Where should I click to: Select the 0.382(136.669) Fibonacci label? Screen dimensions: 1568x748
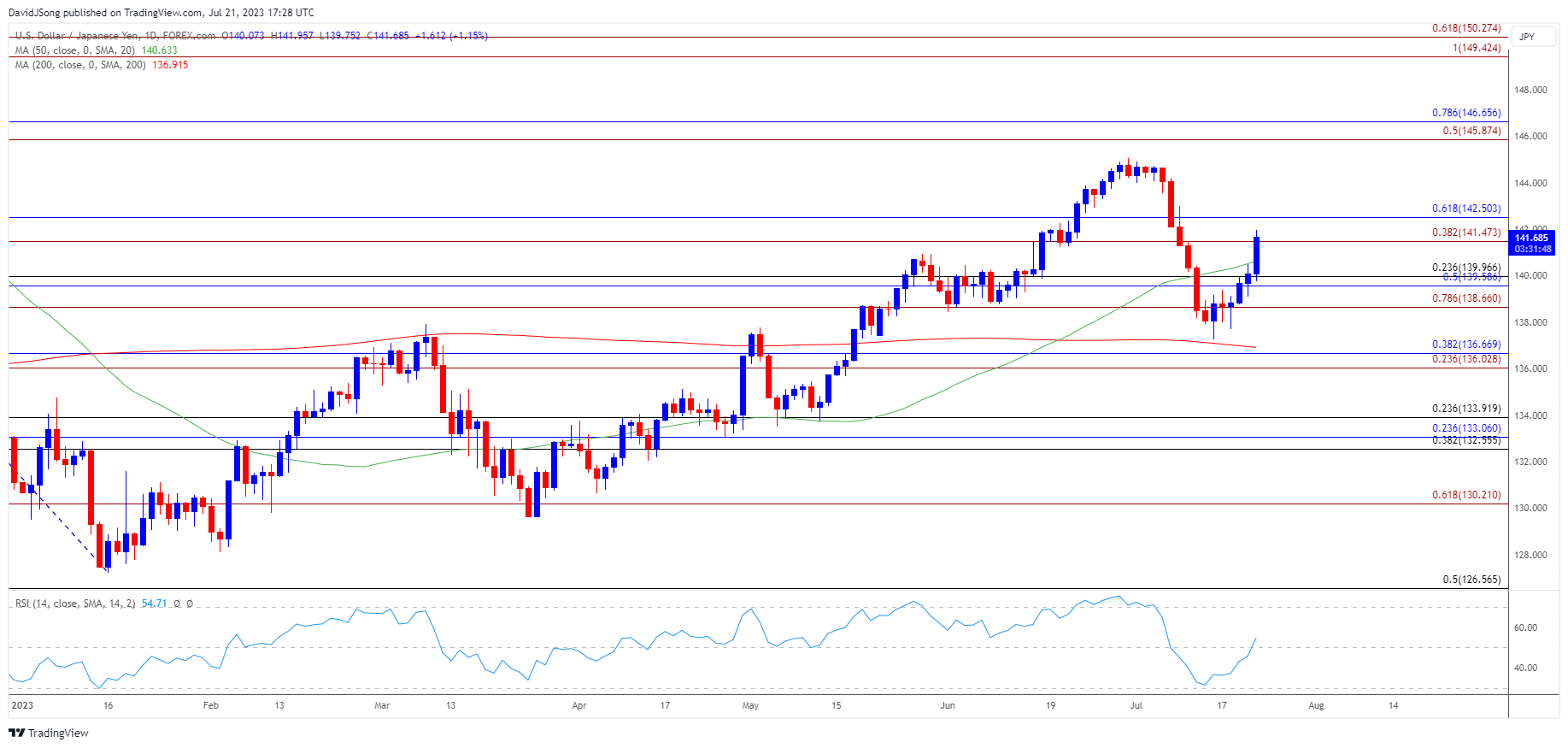click(x=1466, y=345)
